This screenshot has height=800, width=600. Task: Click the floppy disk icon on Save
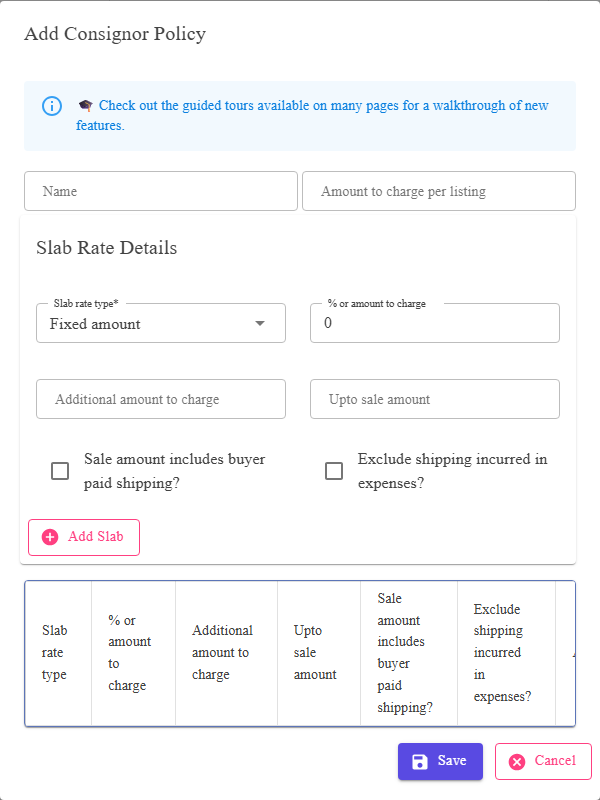click(x=419, y=761)
